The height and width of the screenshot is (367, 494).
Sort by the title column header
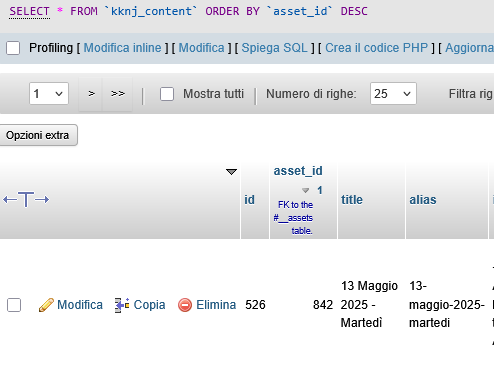pos(352,200)
